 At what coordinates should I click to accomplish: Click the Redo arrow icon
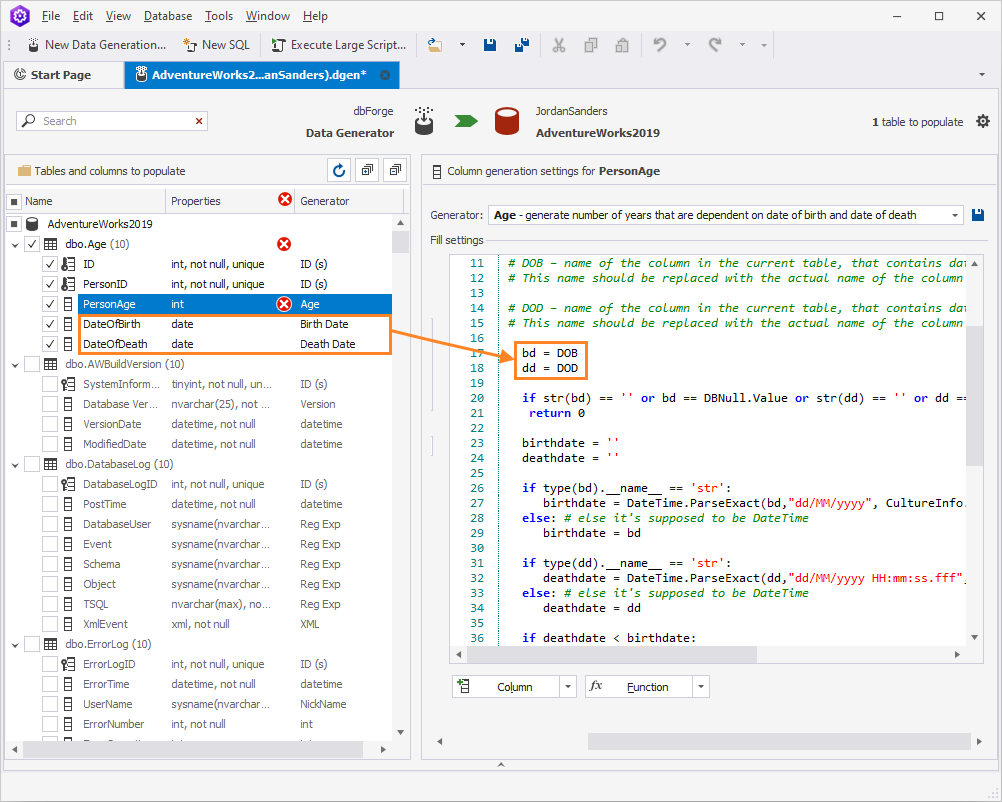click(x=714, y=45)
